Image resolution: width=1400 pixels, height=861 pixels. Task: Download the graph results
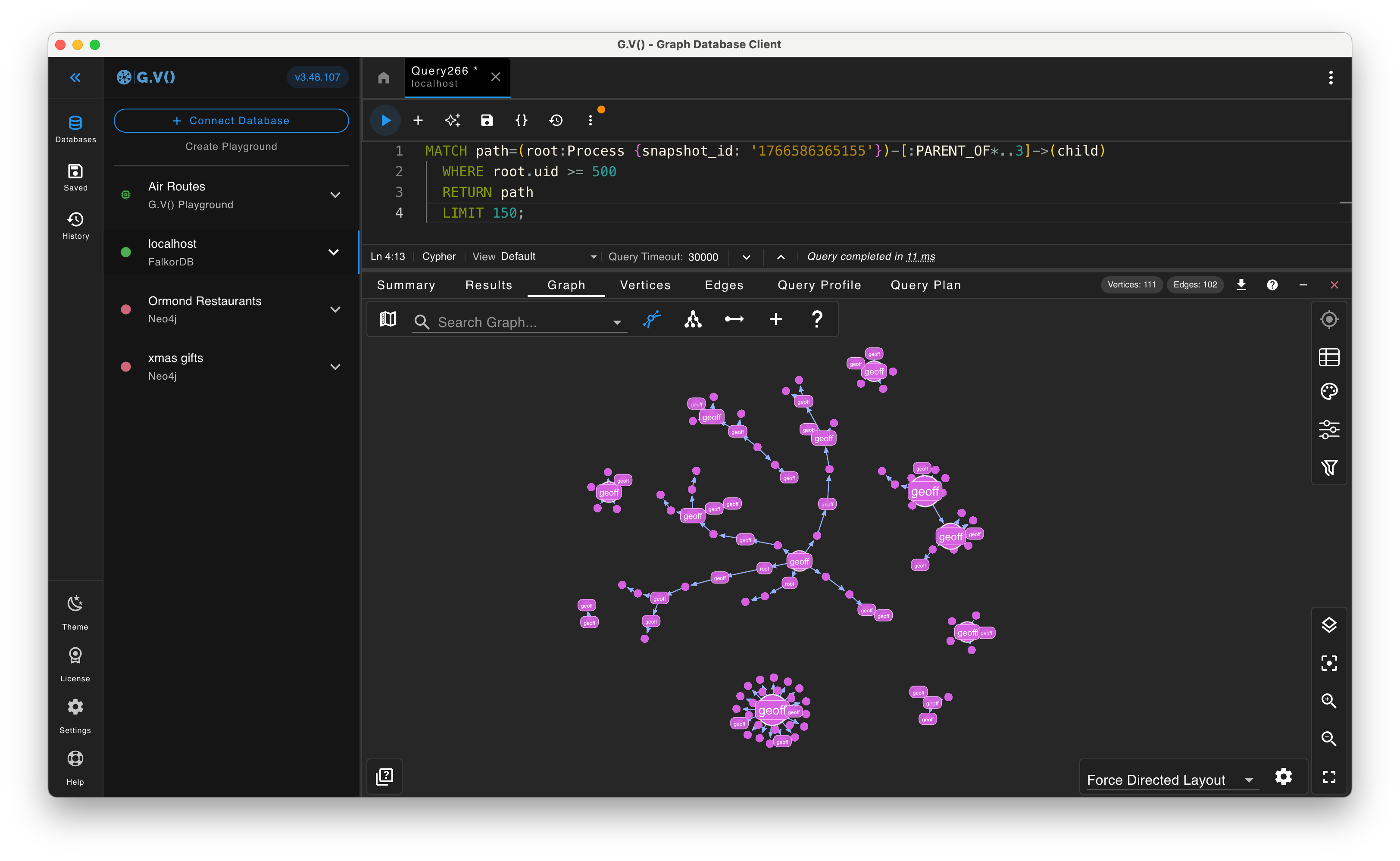(1242, 285)
